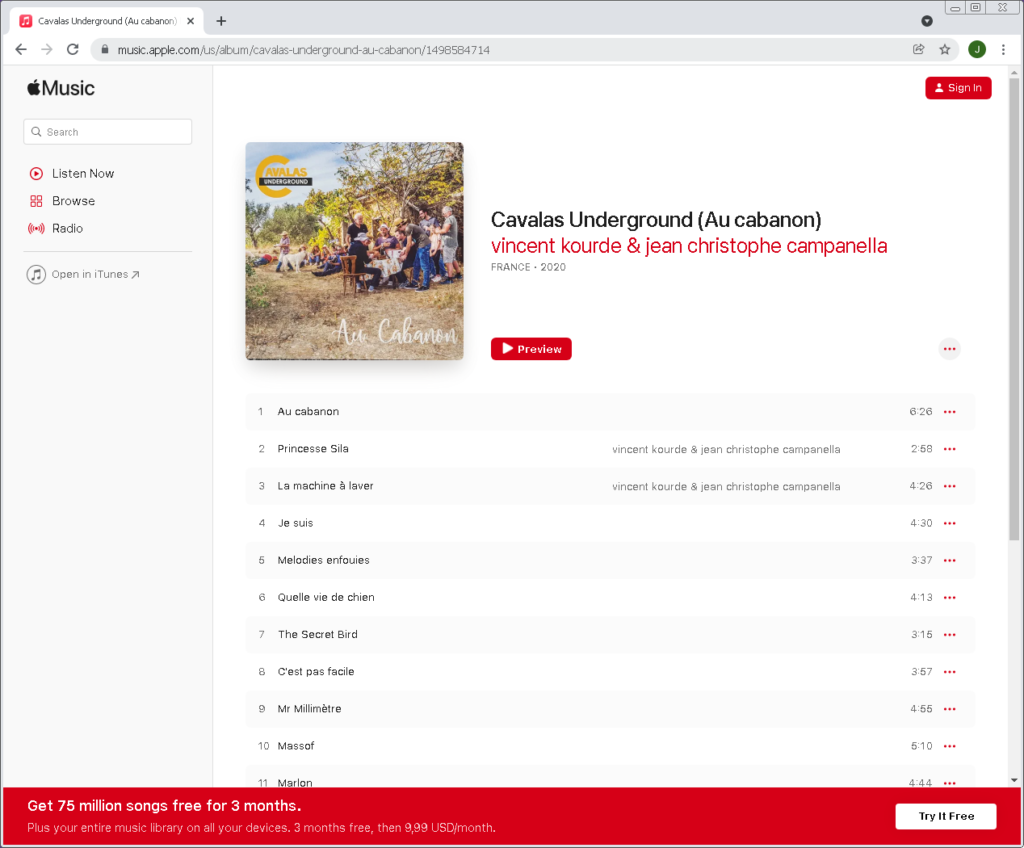Select track 6 Quelle vie de chien
The width and height of the screenshot is (1024, 848).
[x=610, y=598]
